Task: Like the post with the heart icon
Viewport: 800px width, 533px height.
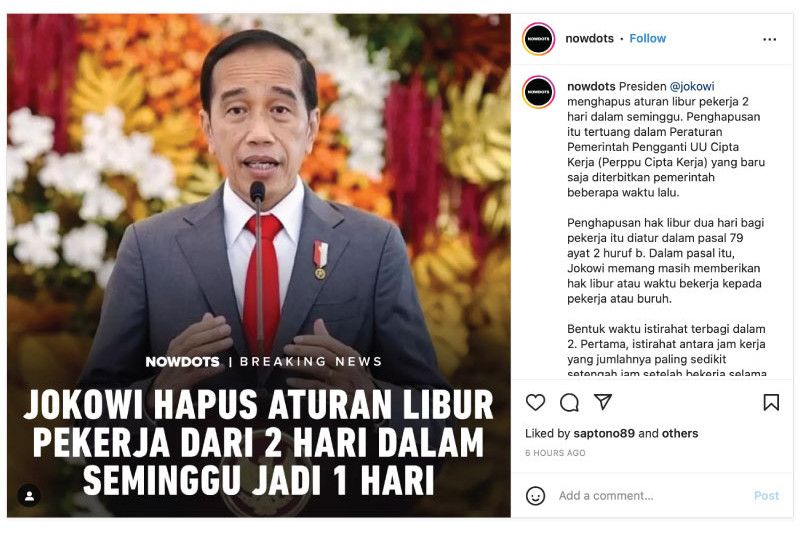Action: (535, 402)
